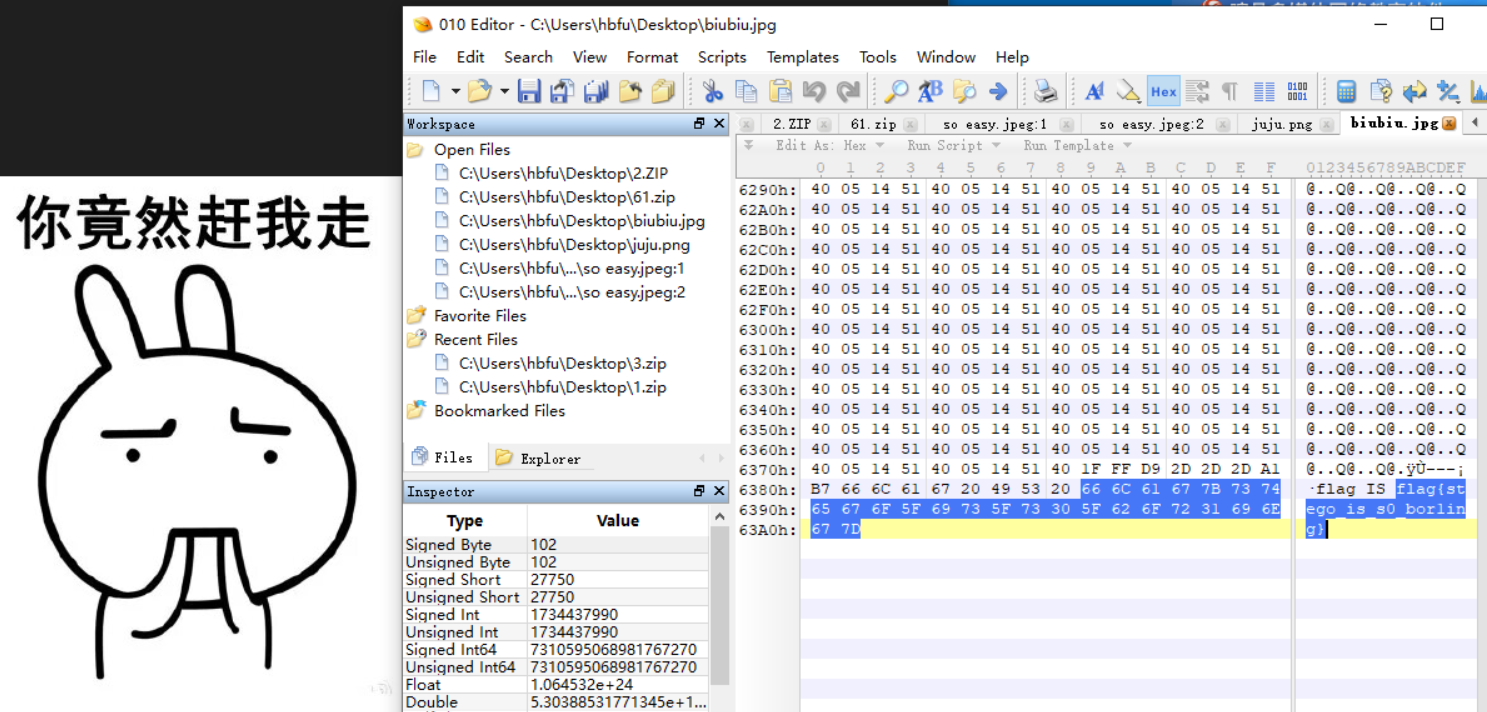Screen dimensions: 1487x712
Task: Save the file with the floppy icon
Action: coord(529,92)
